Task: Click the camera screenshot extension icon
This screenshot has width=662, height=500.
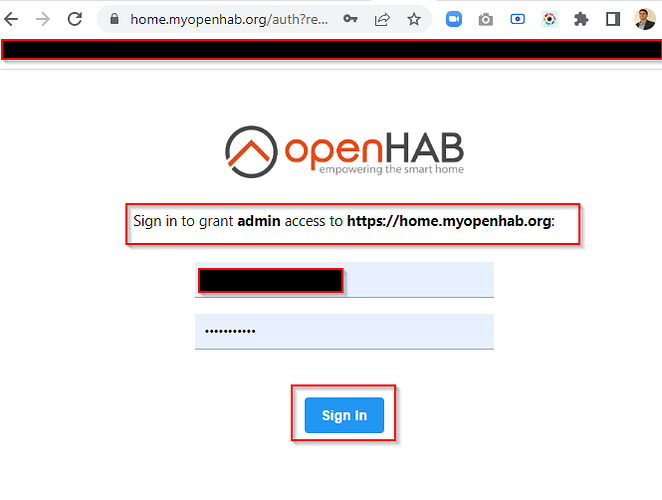Action: 486,19
